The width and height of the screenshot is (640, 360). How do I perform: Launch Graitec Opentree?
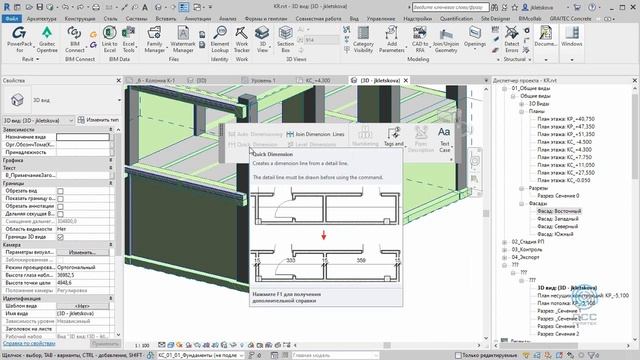(47, 39)
